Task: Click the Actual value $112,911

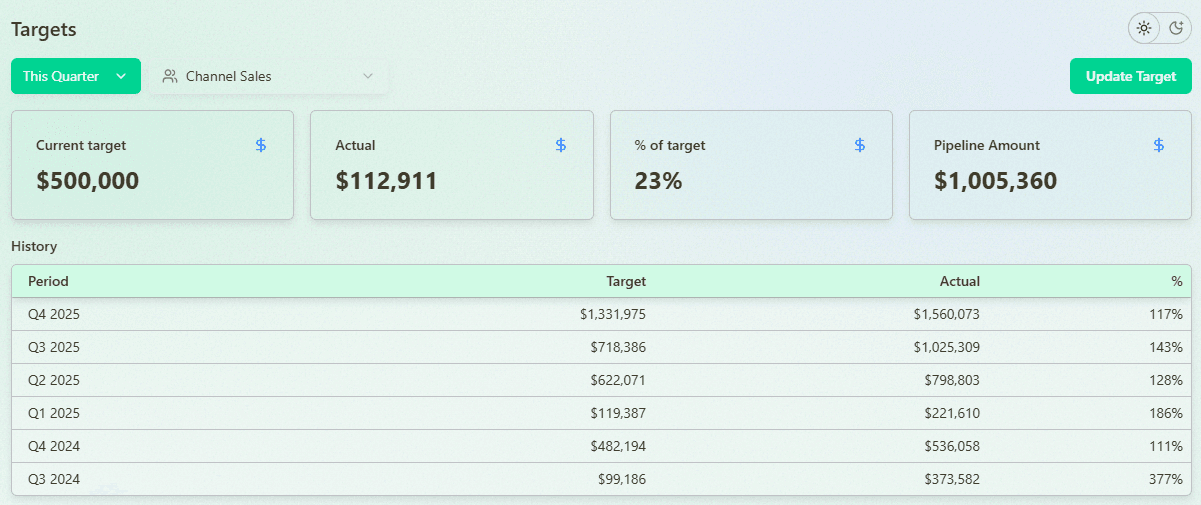Action: coord(386,181)
